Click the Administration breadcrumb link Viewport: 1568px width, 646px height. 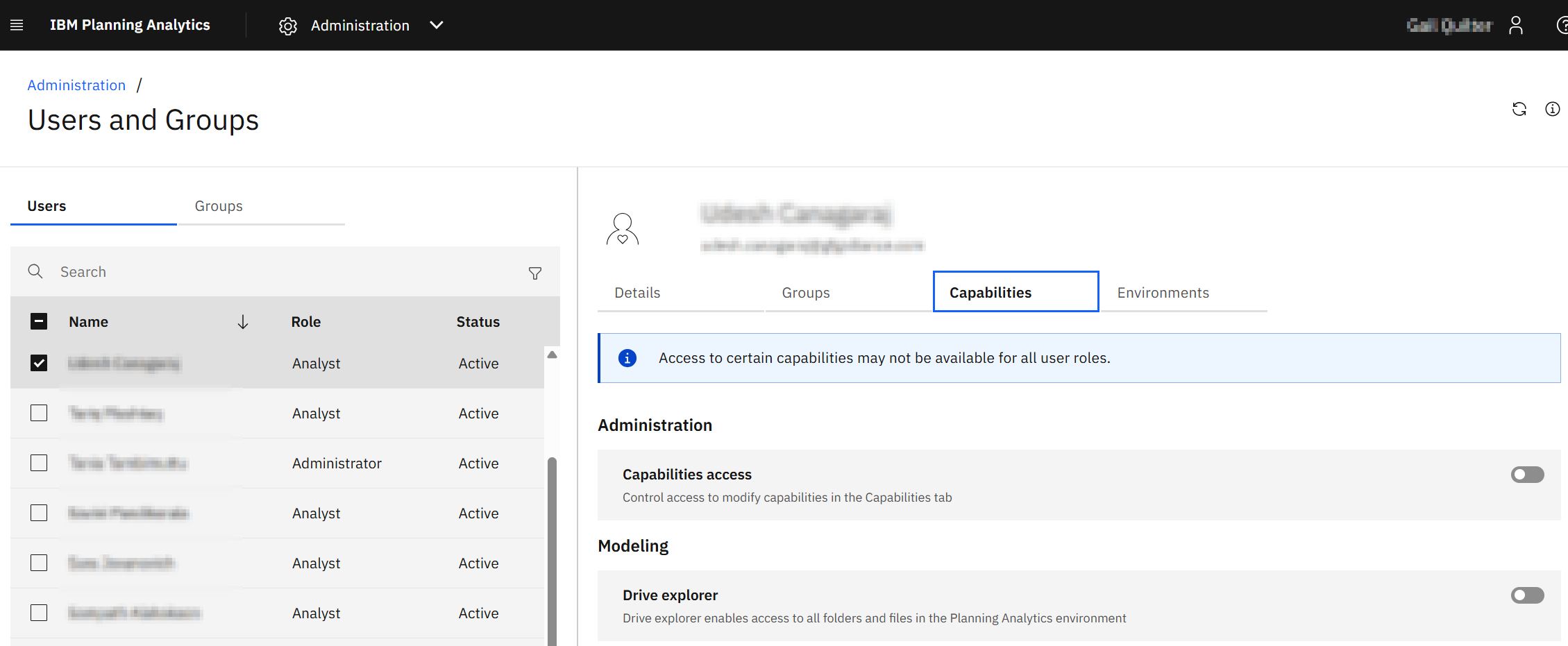76,85
